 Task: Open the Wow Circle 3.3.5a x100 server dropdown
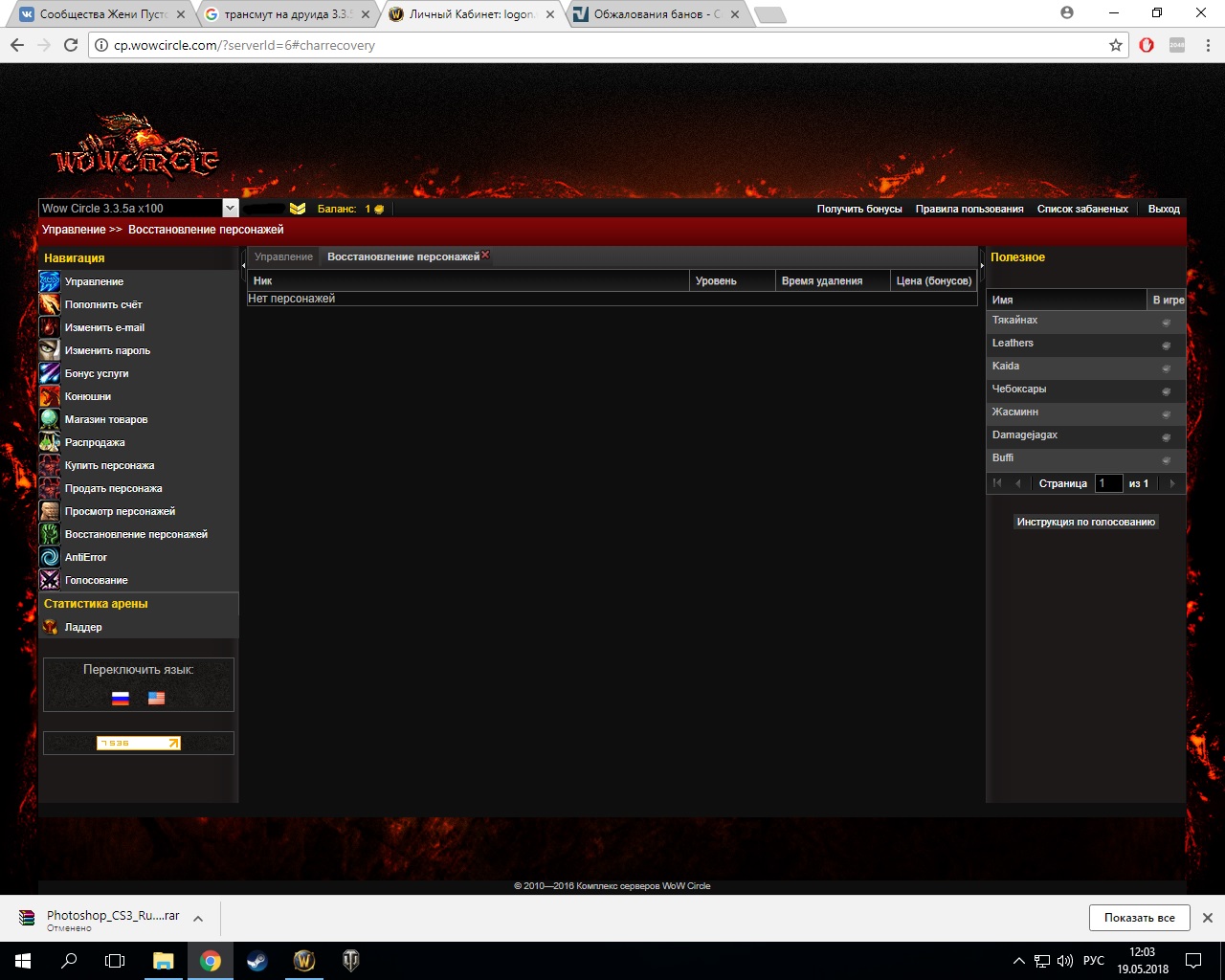tap(230, 208)
